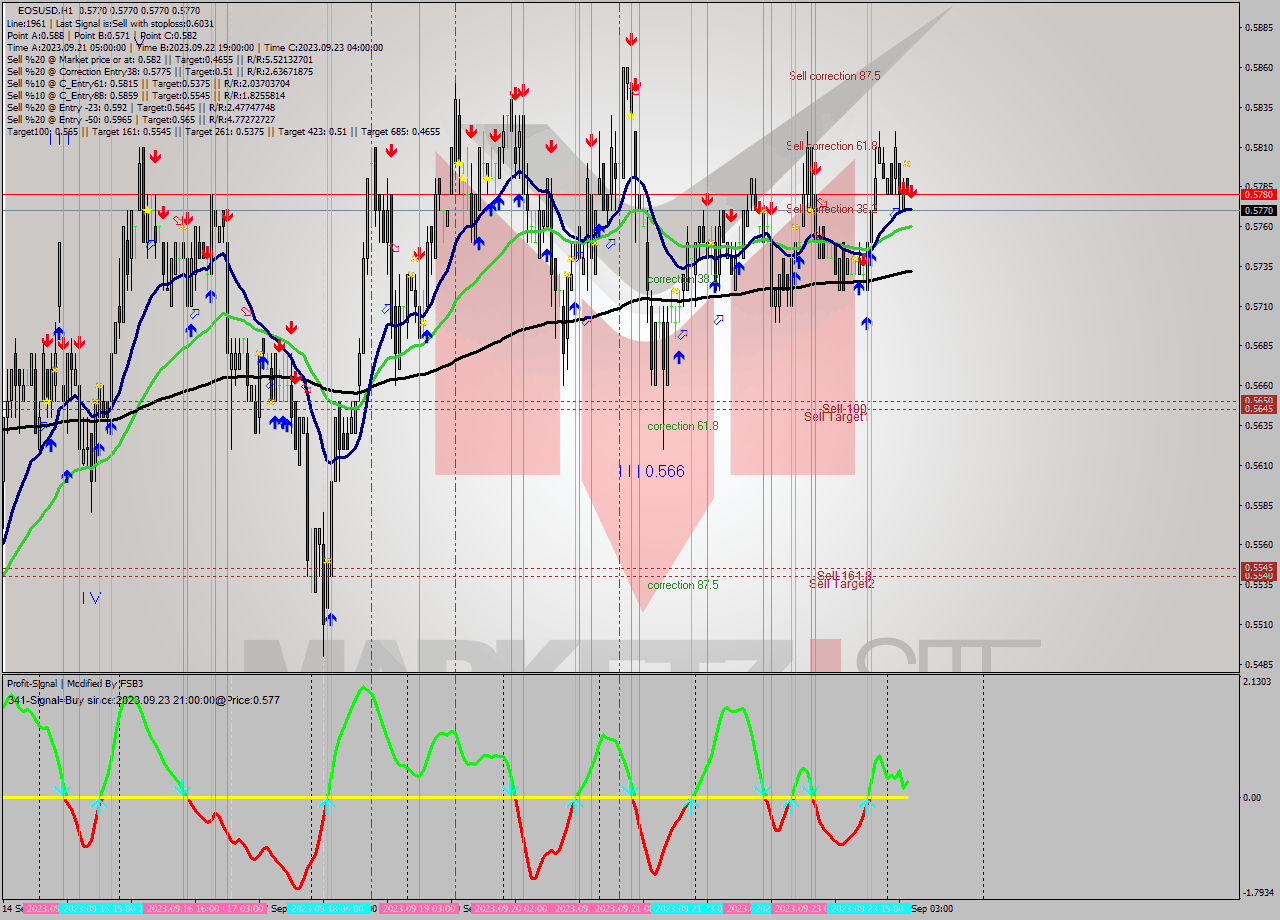Click the -1.7934 oscillator scale value
This screenshot has width=1280, height=920.
coord(1258,892)
